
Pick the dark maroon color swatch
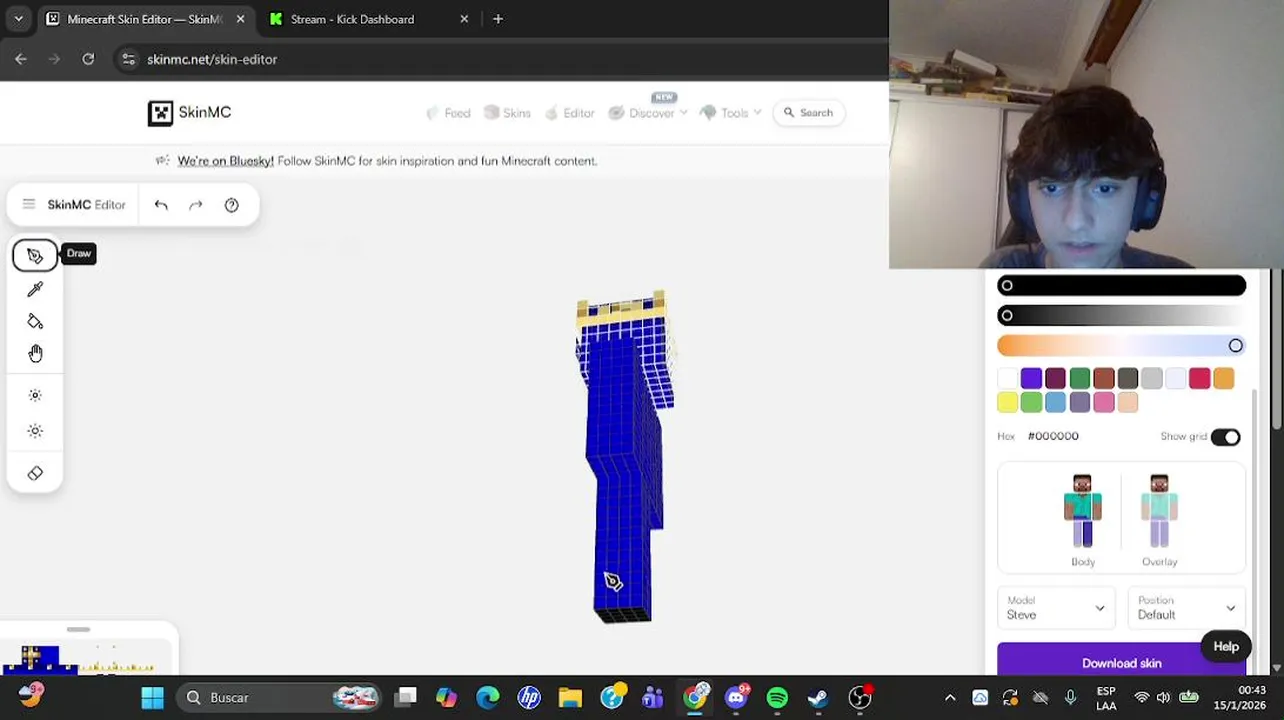tap(1055, 378)
